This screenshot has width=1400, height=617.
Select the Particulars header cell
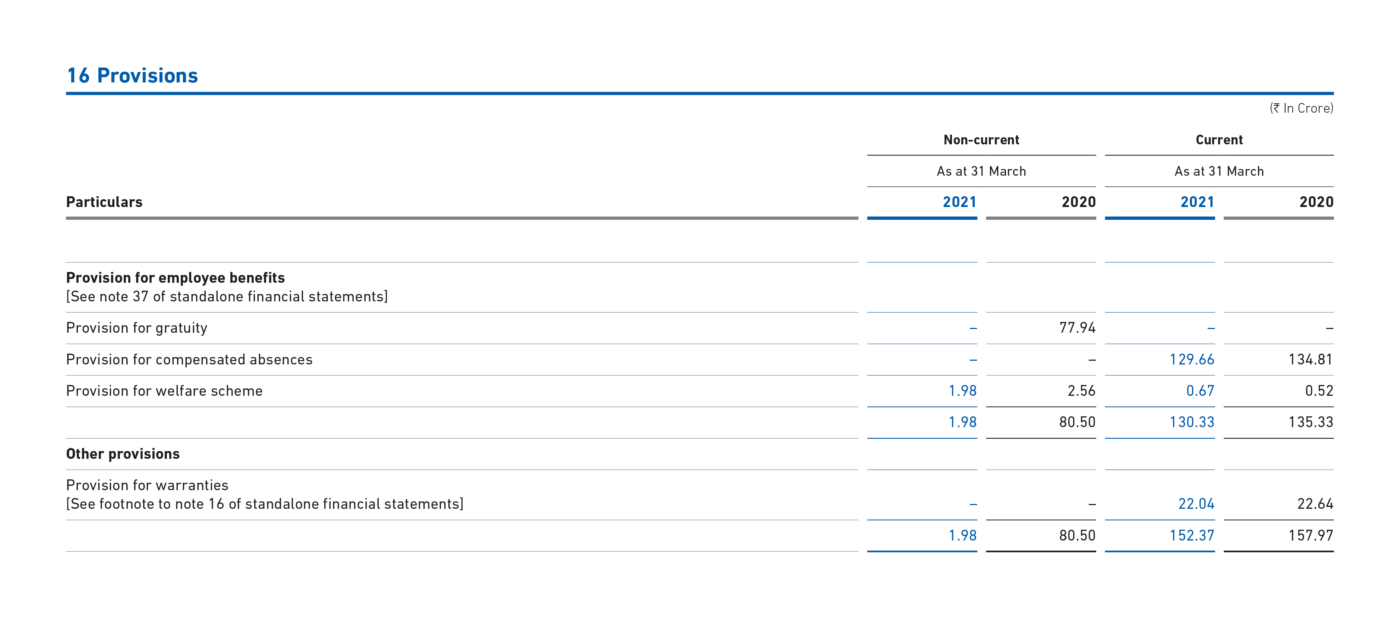click(x=104, y=201)
